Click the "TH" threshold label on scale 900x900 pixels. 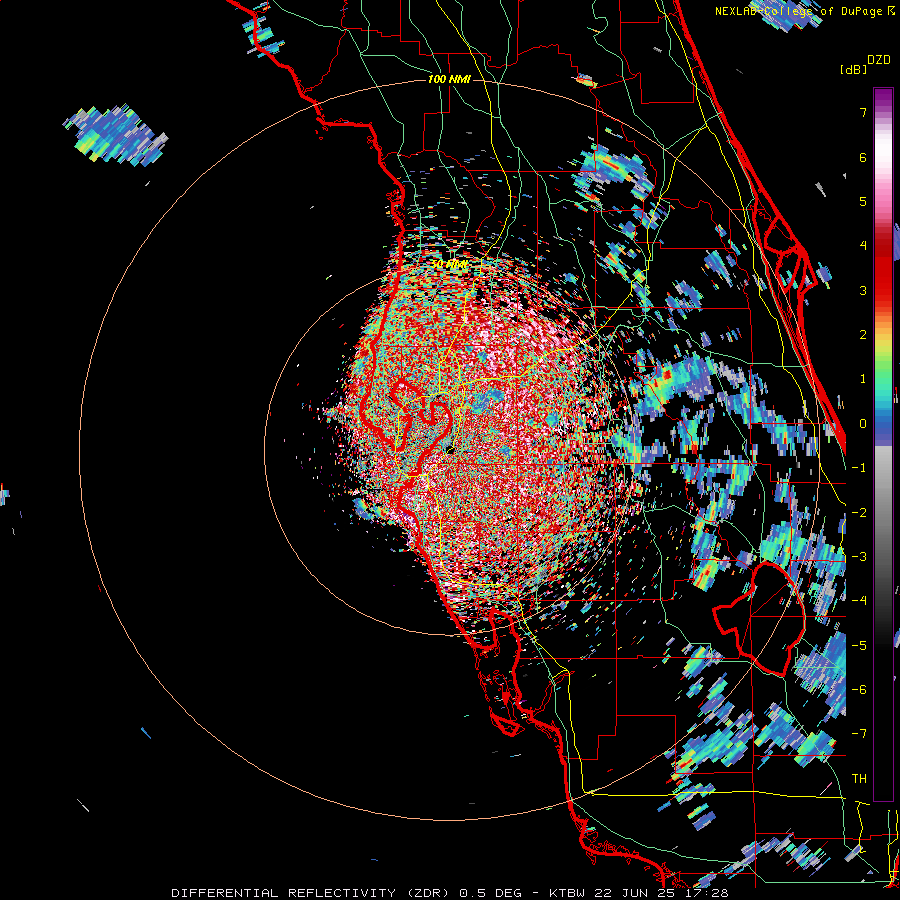(859, 779)
